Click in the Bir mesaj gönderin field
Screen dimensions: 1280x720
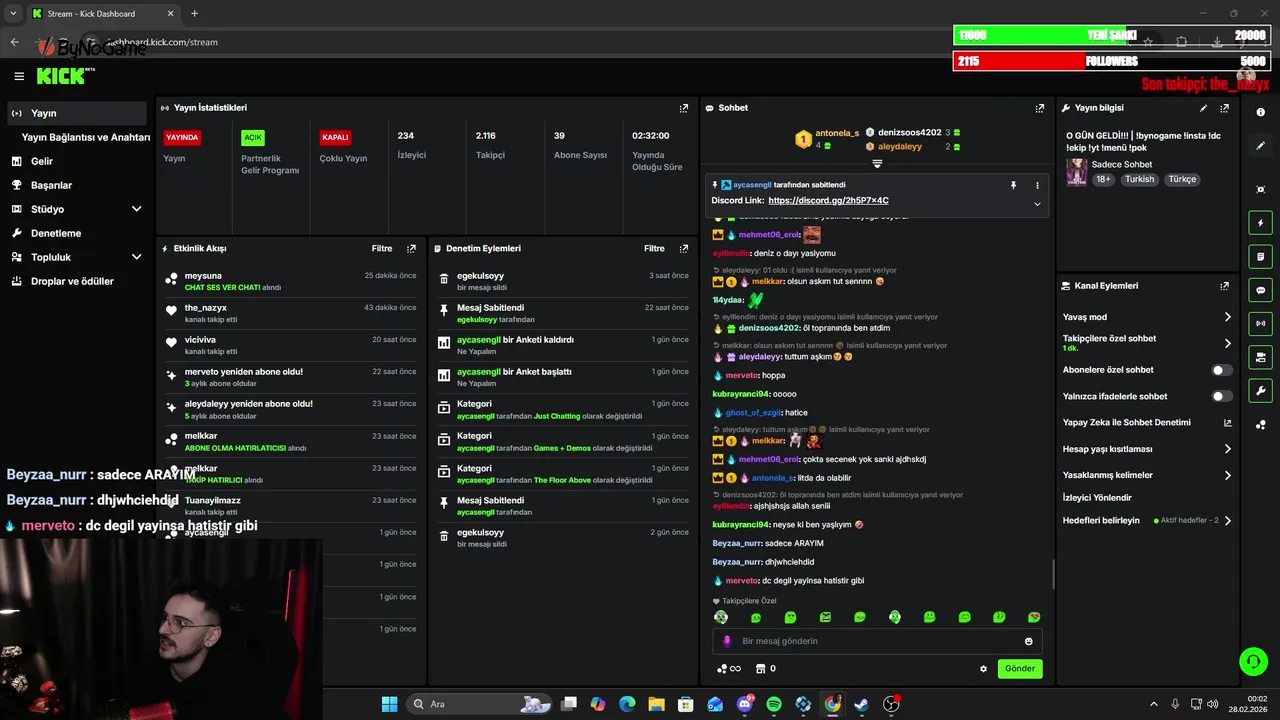pyautogui.click(x=875, y=641)
